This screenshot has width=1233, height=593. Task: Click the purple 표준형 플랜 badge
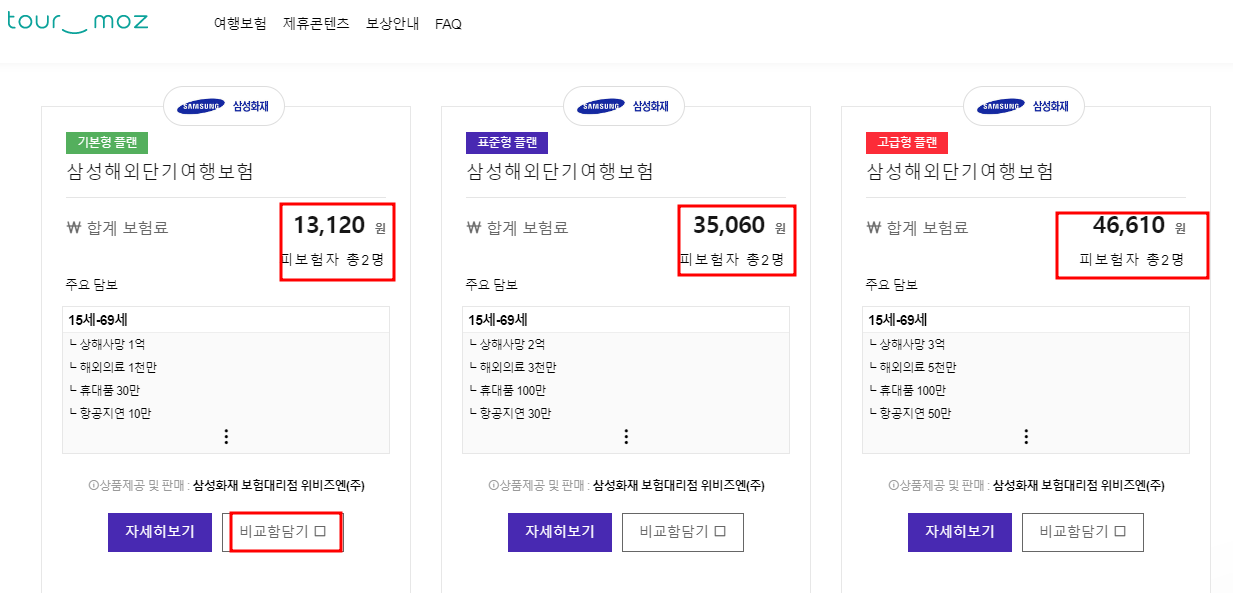click(x=507, y=142)
